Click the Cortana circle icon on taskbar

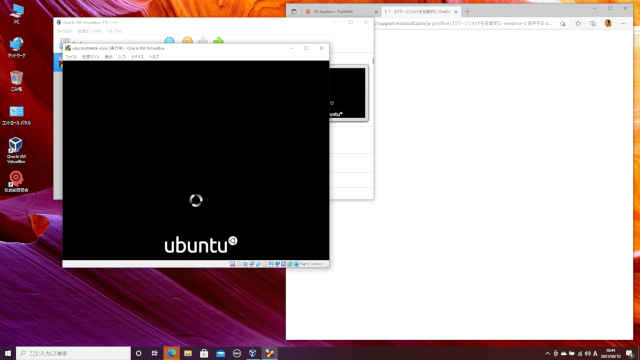coord(139,353)
